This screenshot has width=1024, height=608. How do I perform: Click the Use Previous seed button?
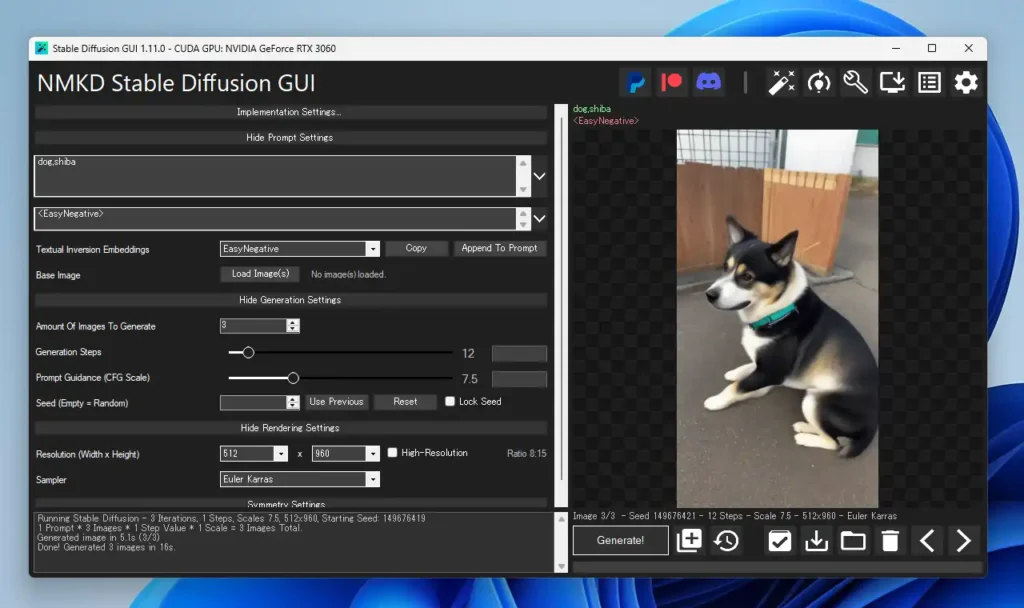[x=336, y=402]
